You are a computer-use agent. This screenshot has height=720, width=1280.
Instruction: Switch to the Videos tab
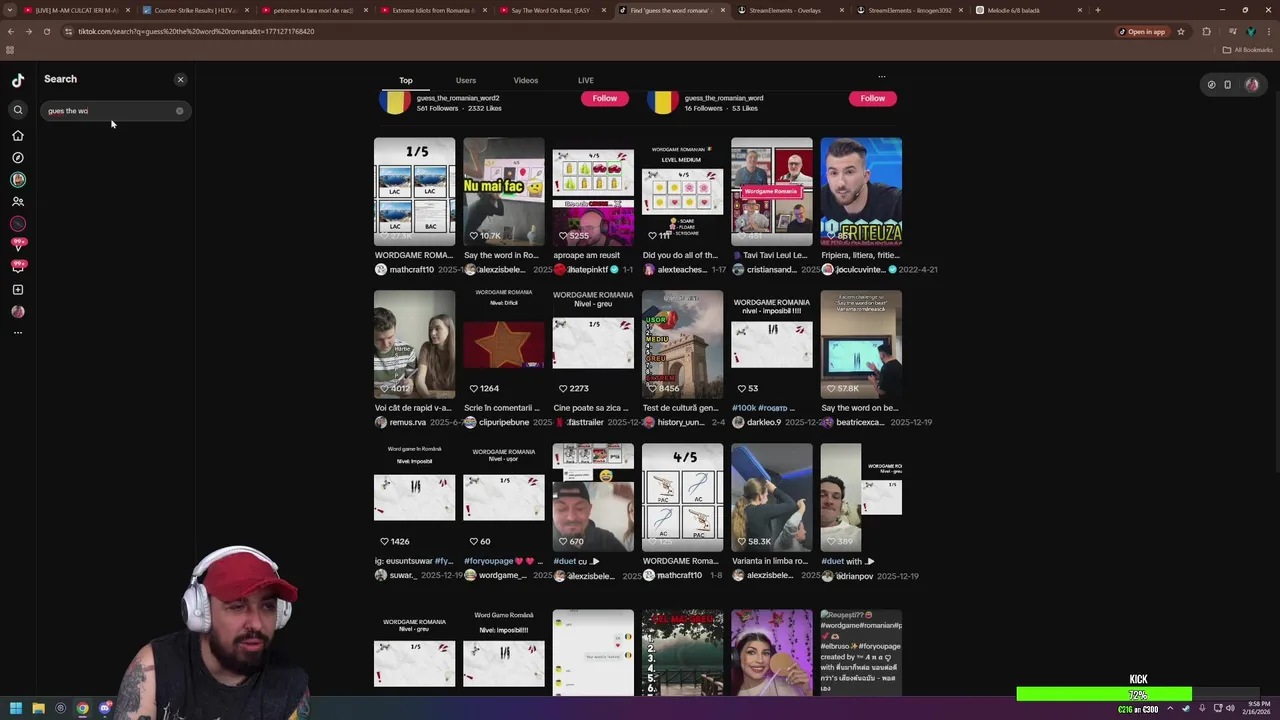tap(526, 80)
